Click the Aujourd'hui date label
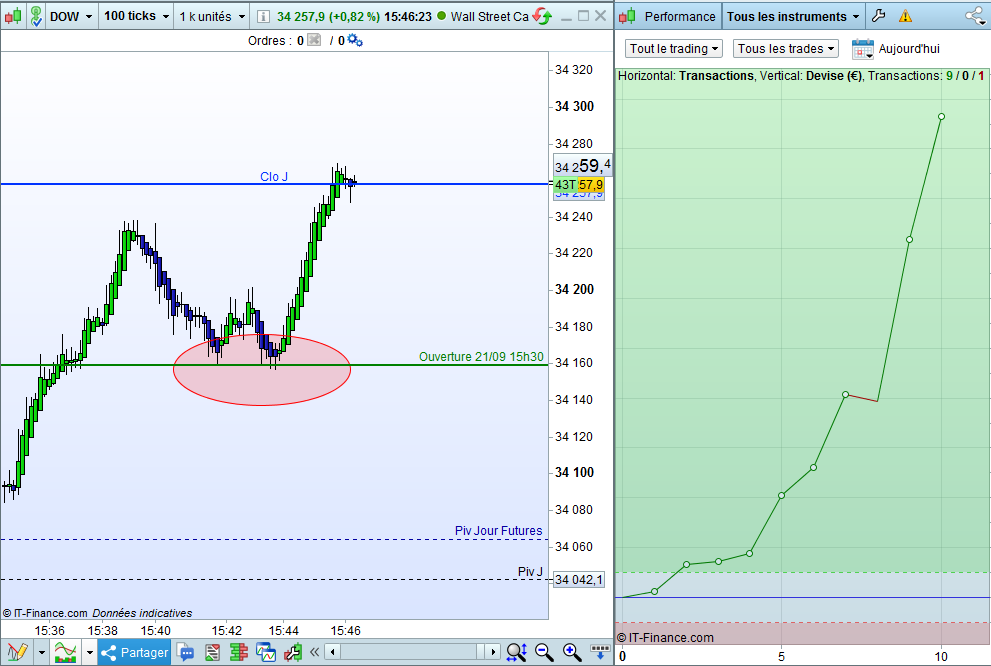 (x=909, y=49)
